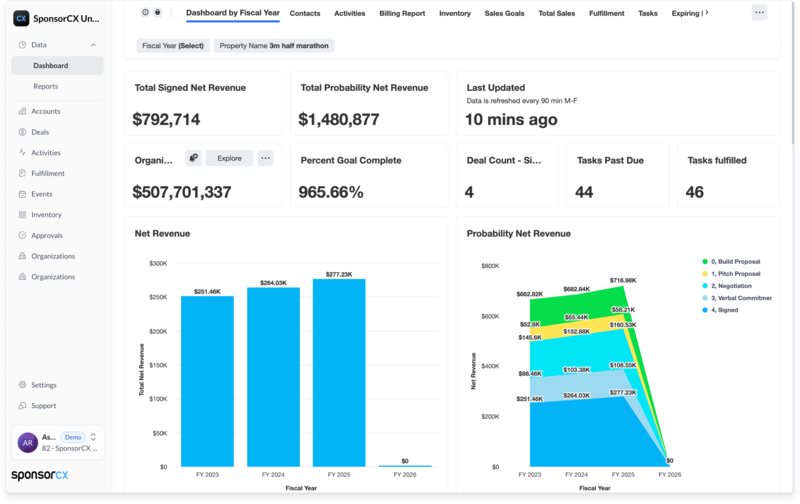Click the Deal Count value 4
This screenshot has height=504, width=800.
[469, 192]
